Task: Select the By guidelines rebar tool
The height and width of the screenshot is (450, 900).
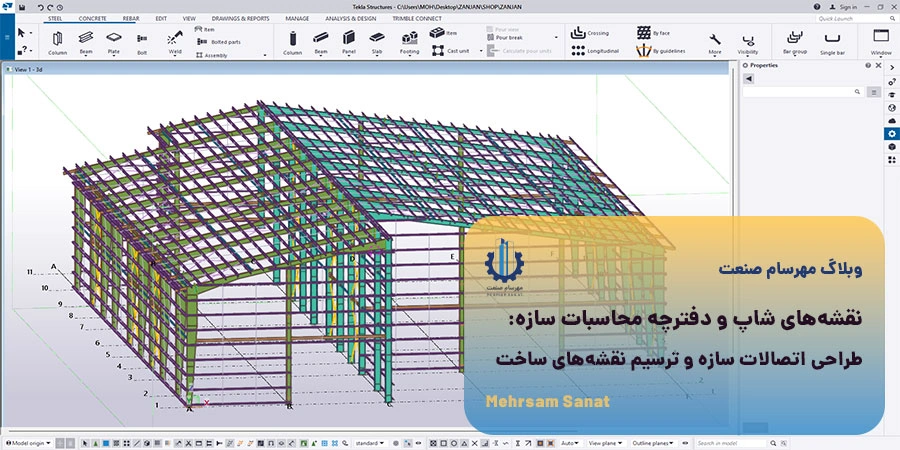Action: coord(660,51)
